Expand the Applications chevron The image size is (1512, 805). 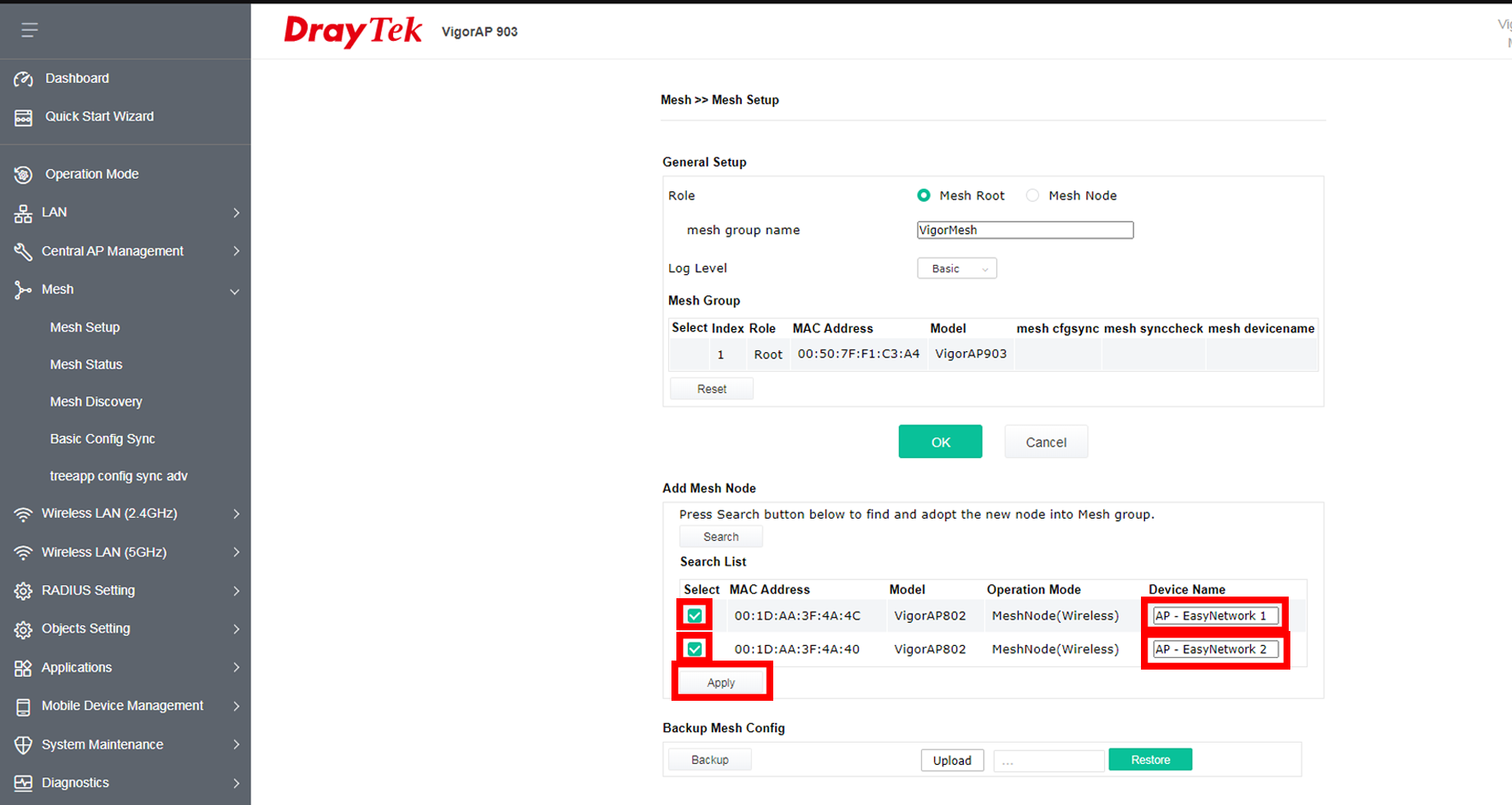[x=236, y=667]
